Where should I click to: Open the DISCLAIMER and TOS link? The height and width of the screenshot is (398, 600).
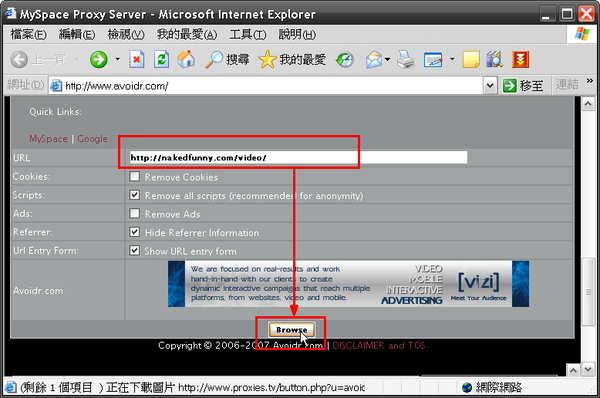(378, 345)
